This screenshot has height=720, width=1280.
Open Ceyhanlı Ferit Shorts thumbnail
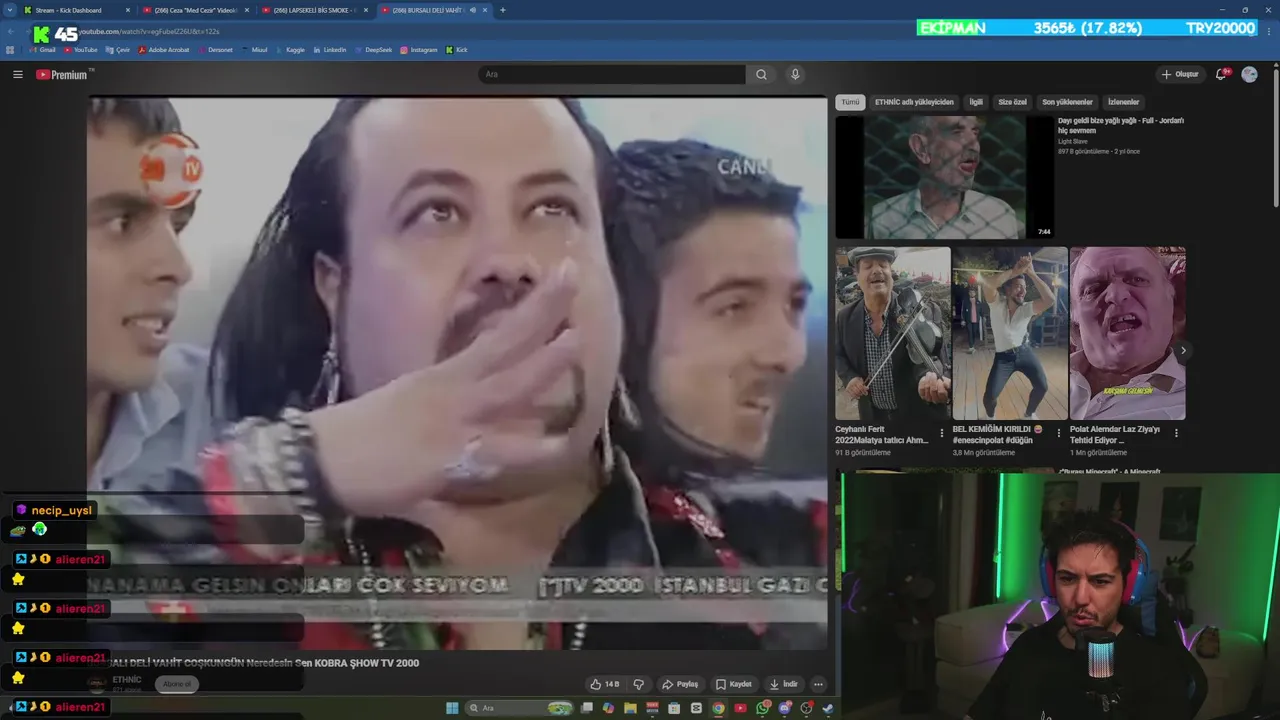click(893, 333)
